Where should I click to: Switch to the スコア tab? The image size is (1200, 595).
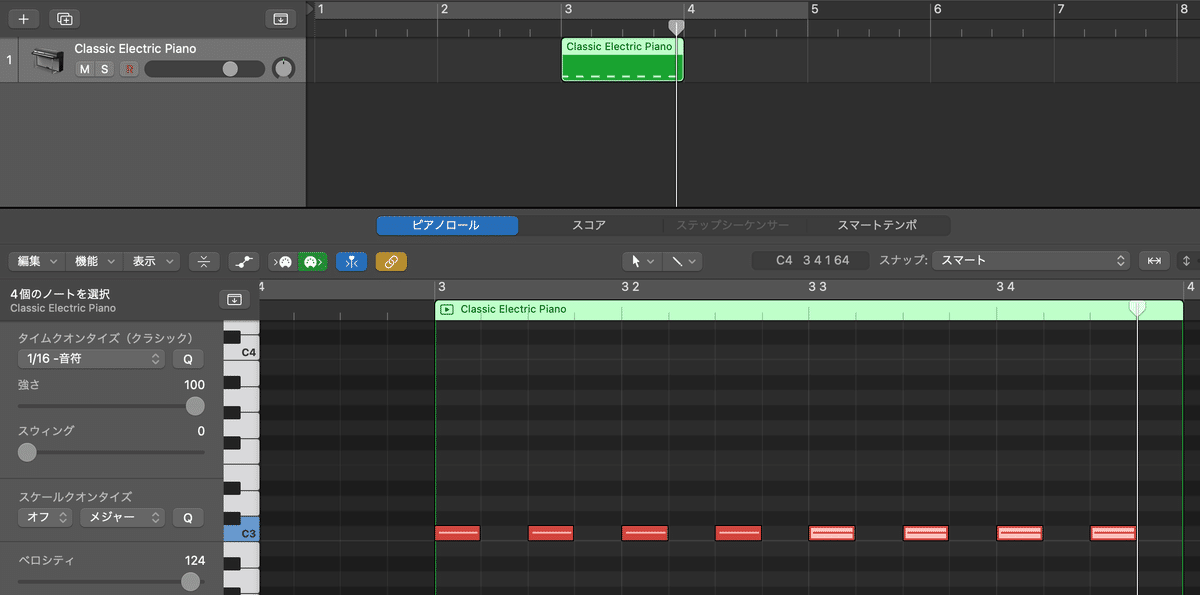(x=591, y=225)
